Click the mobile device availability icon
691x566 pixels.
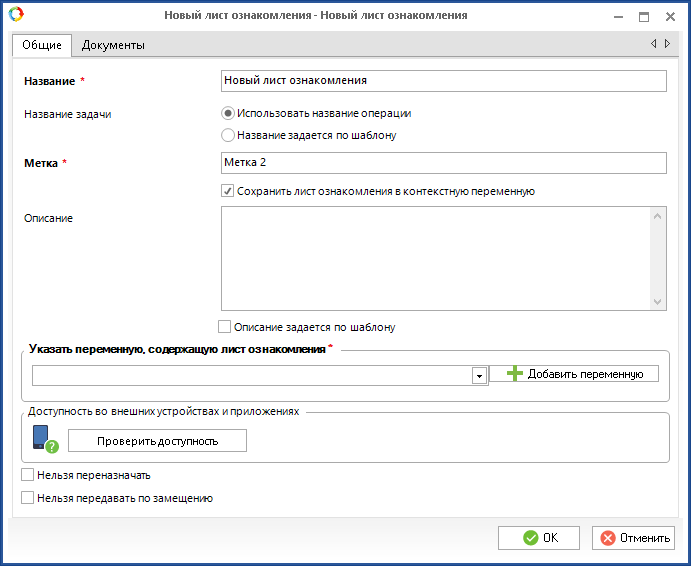[44, 440]
